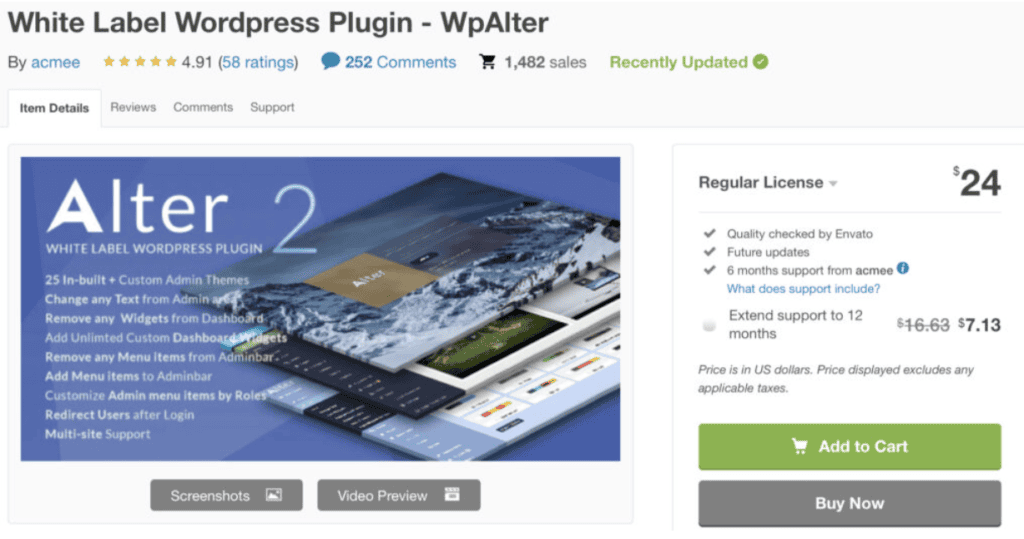1024x539 pixels.
Task: Follow What does support include link
Action: click(x=803, y=289)
